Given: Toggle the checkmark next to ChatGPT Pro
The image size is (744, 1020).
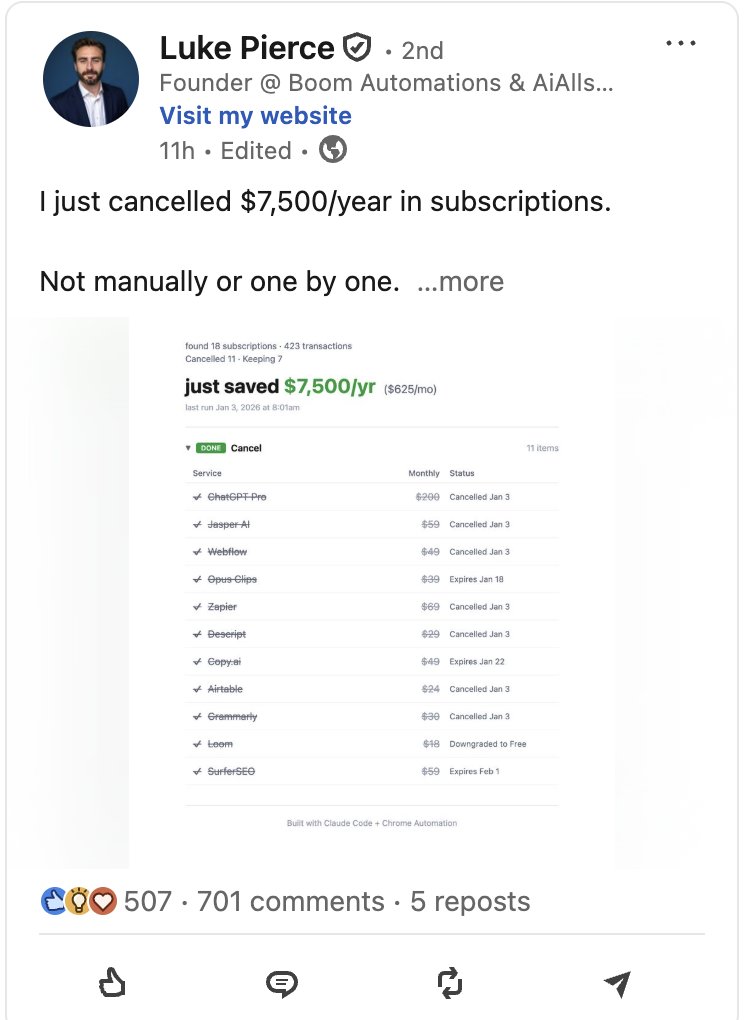Looking at the screenshot, I should click(193, 497).
